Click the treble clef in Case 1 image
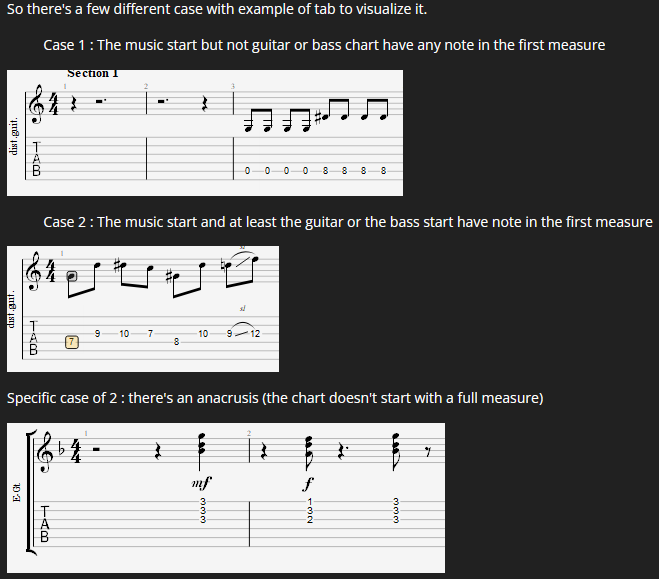The image size is (659, 579). 35,104
